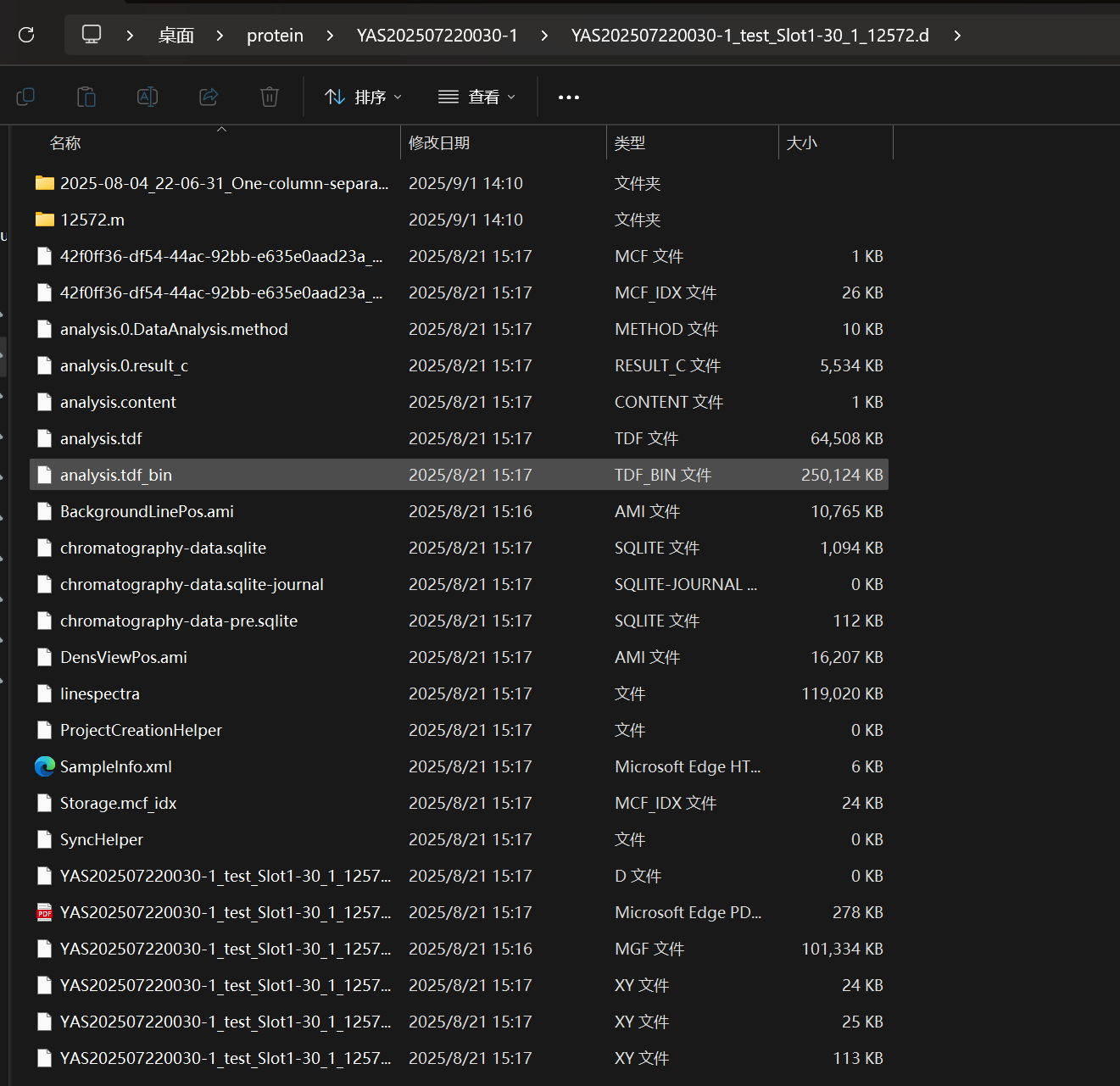1120x1086 pixels.
Task: Expand chevron after protein breadcrumb
Action: click(330, 36)
